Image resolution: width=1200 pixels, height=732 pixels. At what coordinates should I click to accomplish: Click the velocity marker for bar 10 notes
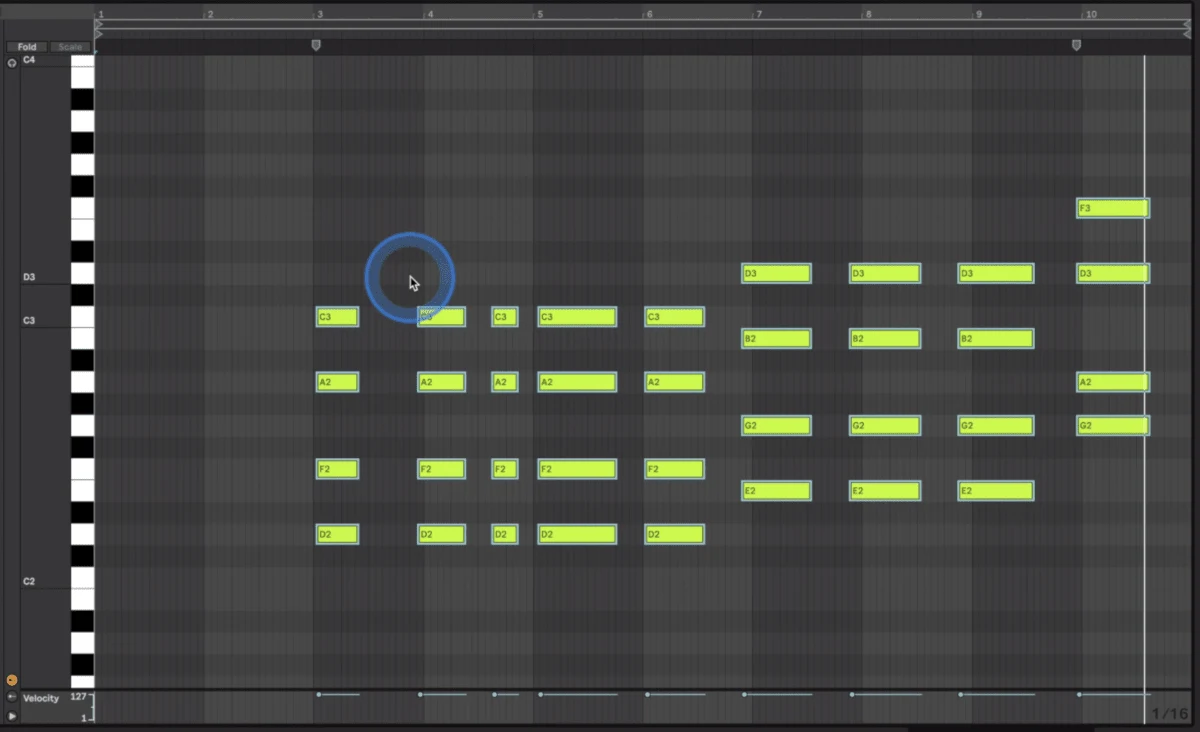(x=1079, y=694)
